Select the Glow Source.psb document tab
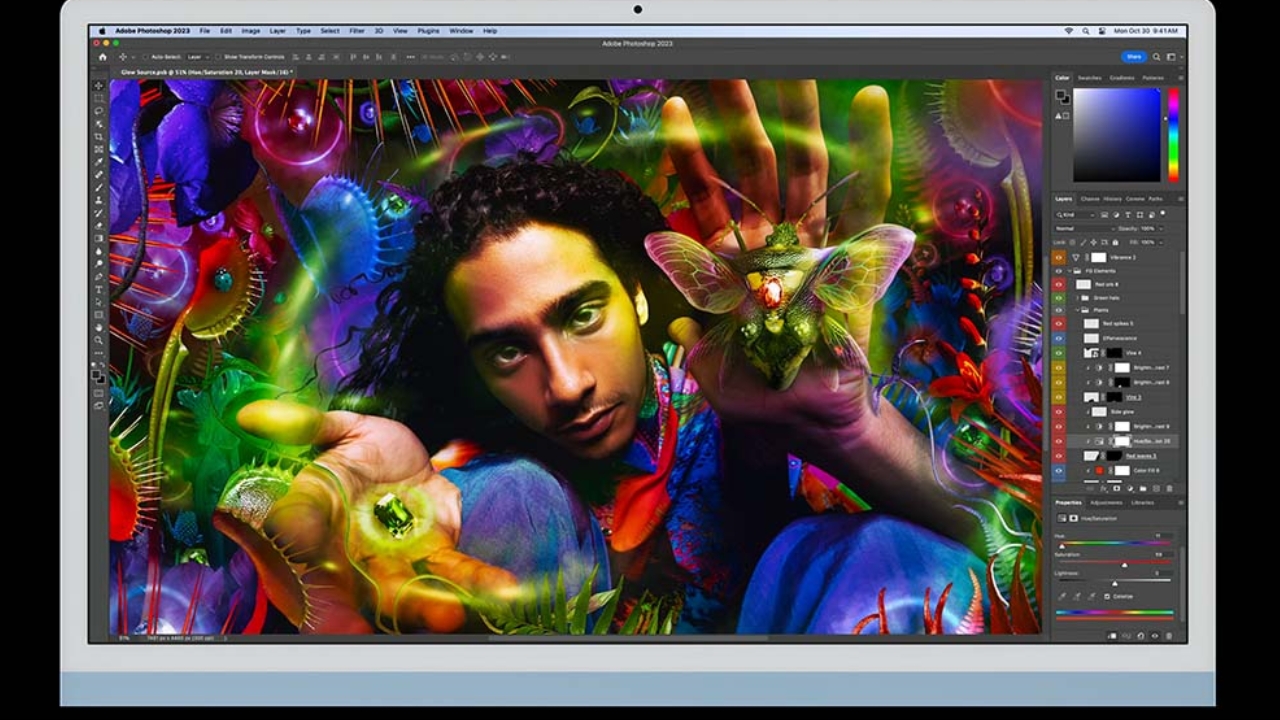This screenshot has height=720, width=1280. (x=205, y=72)
